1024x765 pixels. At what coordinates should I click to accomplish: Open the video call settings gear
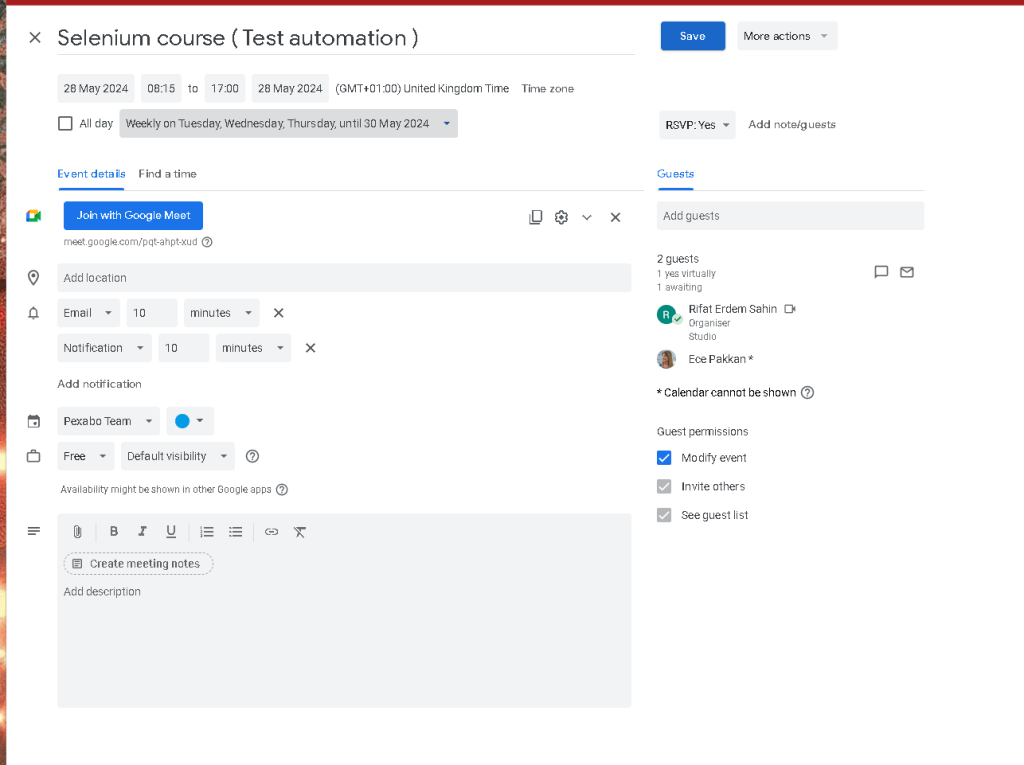pos(561,217)
